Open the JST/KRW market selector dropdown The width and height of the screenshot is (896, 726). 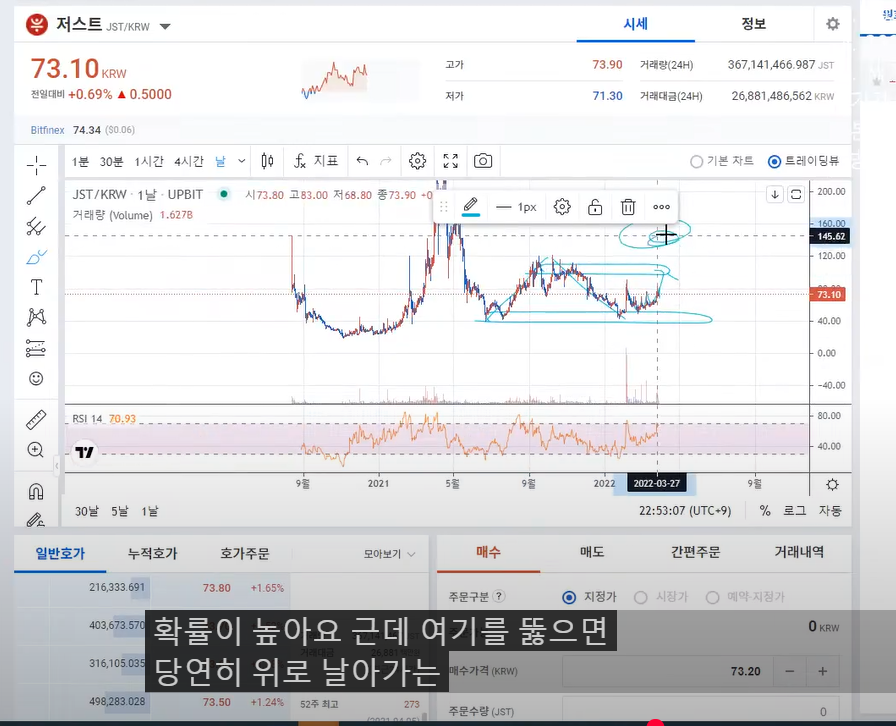(x=165, y=26)
